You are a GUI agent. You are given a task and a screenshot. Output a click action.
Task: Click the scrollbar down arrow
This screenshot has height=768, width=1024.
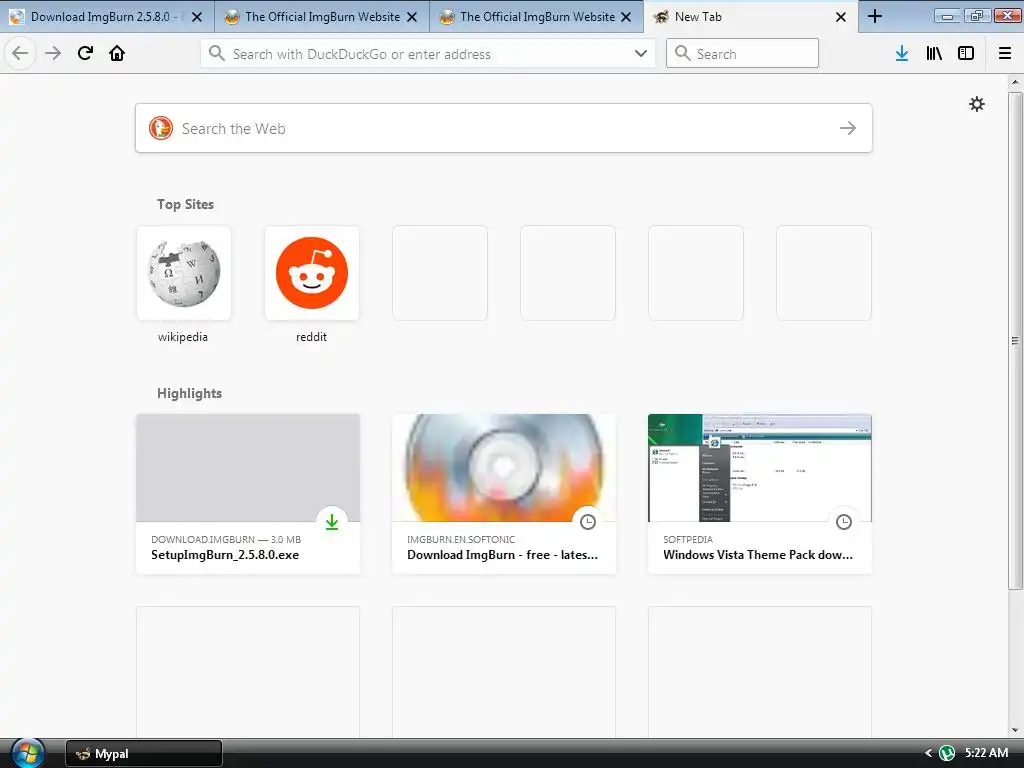[1015, 731]
